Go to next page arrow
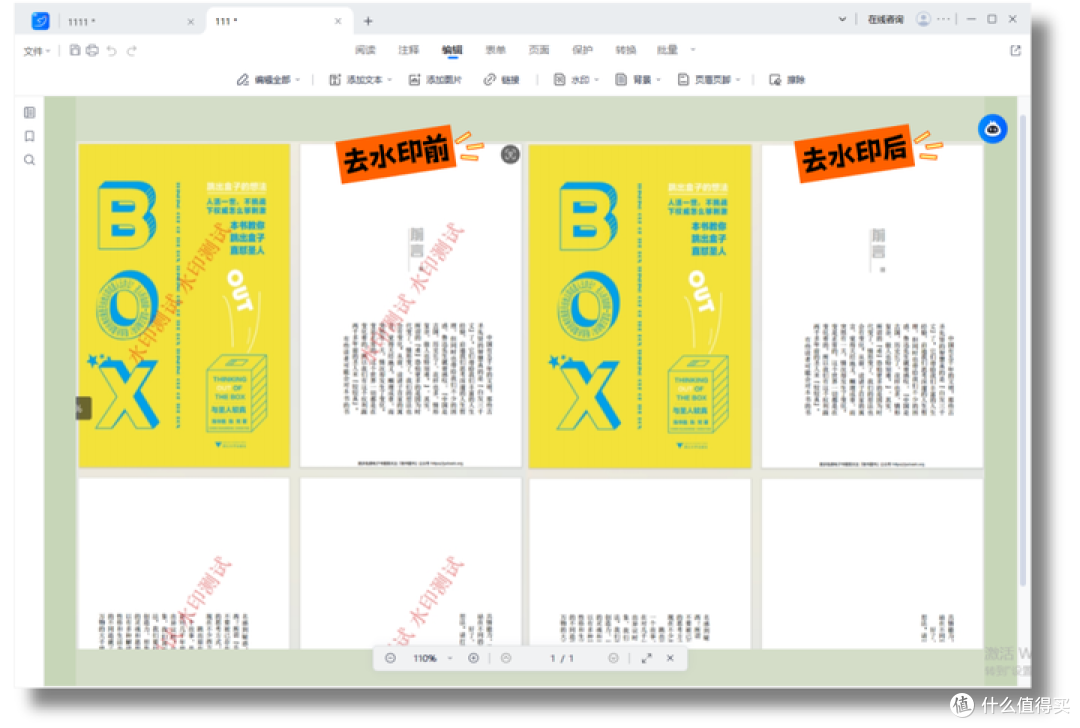 [x=613, y=658]
